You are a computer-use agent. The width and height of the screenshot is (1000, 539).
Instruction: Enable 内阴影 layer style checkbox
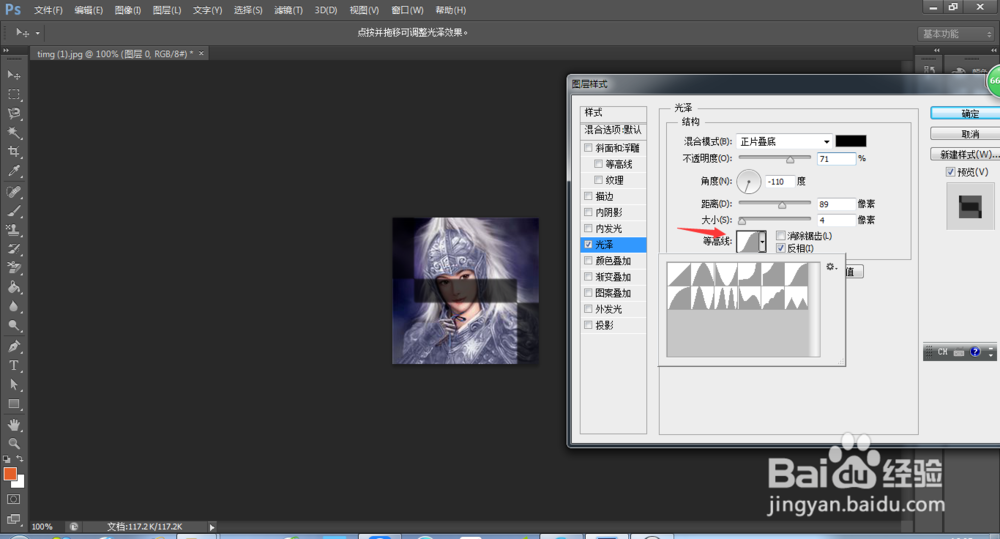click(x=588, y=212)
